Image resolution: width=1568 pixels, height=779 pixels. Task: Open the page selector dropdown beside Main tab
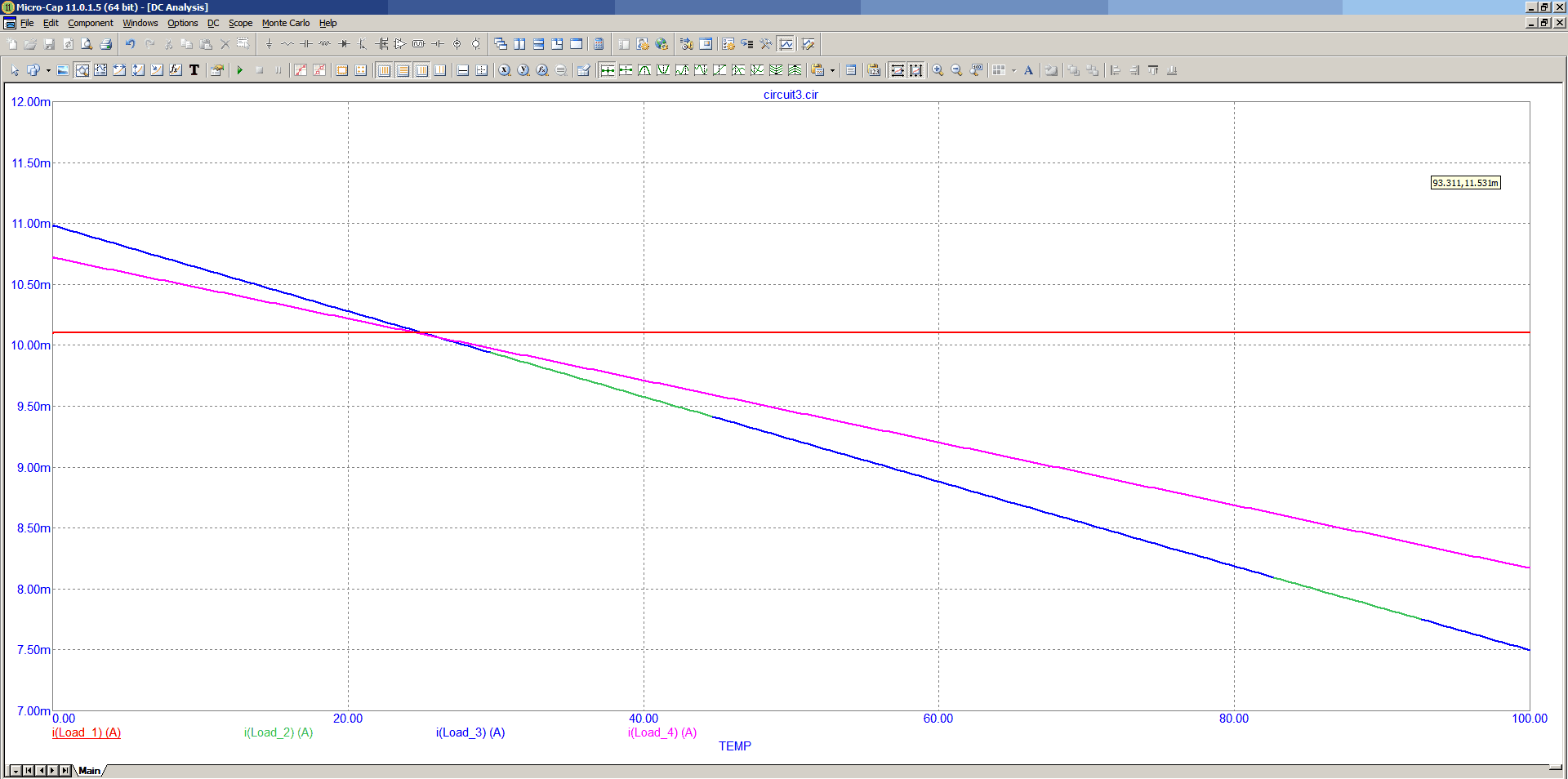pyautogui.click(x=16, y=770)
